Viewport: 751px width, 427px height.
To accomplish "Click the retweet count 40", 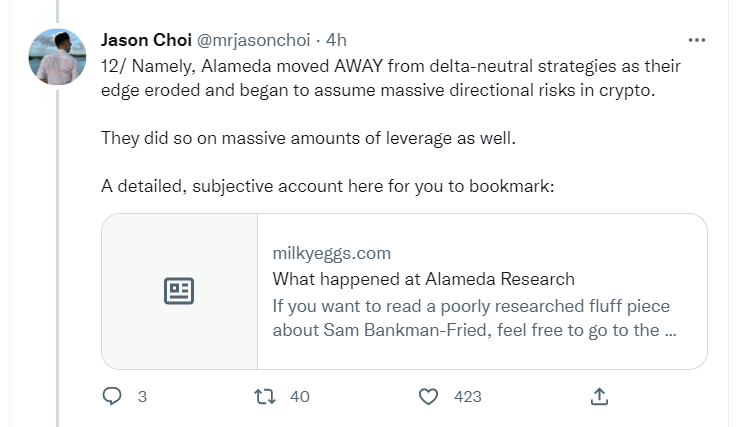I will point(299,397).
